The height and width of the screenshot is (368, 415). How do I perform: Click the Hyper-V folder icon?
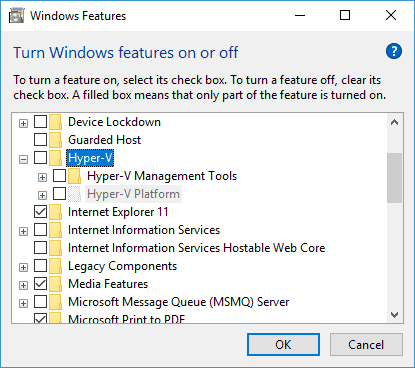click(x=55, y=158)
